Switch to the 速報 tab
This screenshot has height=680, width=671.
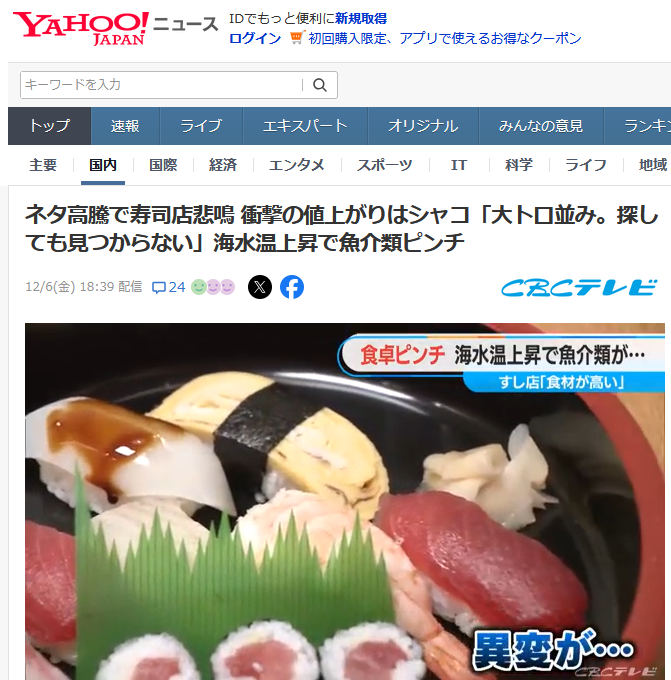click(125, 126)
